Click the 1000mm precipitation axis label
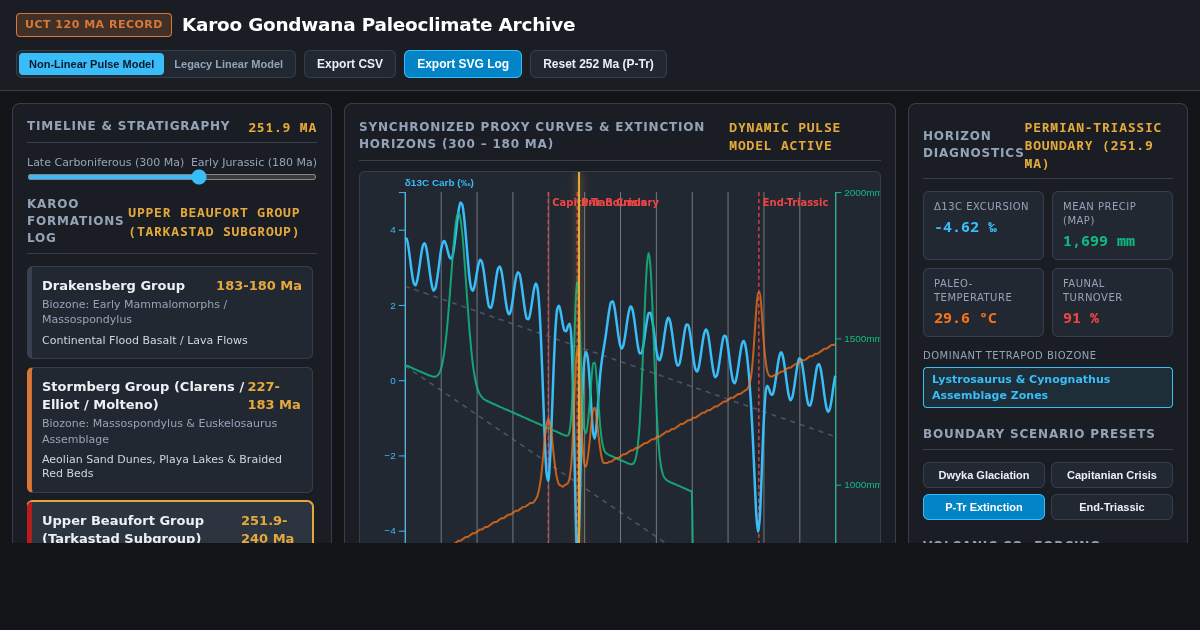The height and width of the screenshot is (630, 1200). (x=862, y=485)
